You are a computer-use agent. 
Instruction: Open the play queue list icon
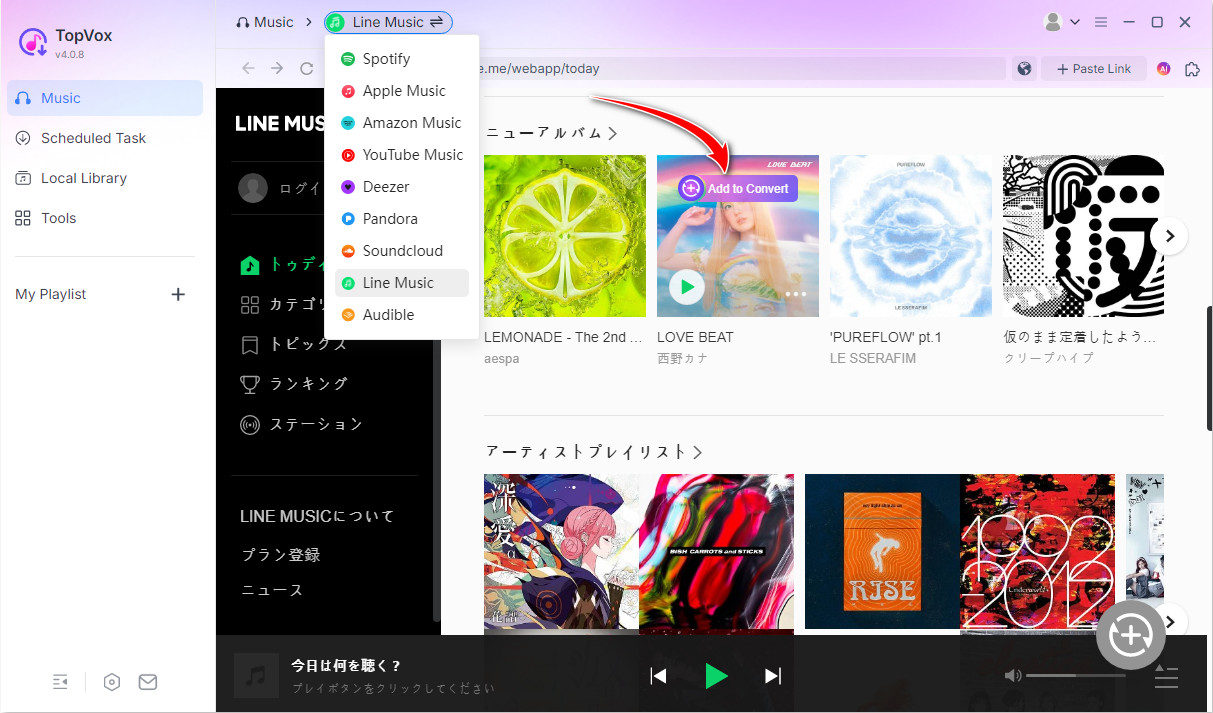point(1166,676)
